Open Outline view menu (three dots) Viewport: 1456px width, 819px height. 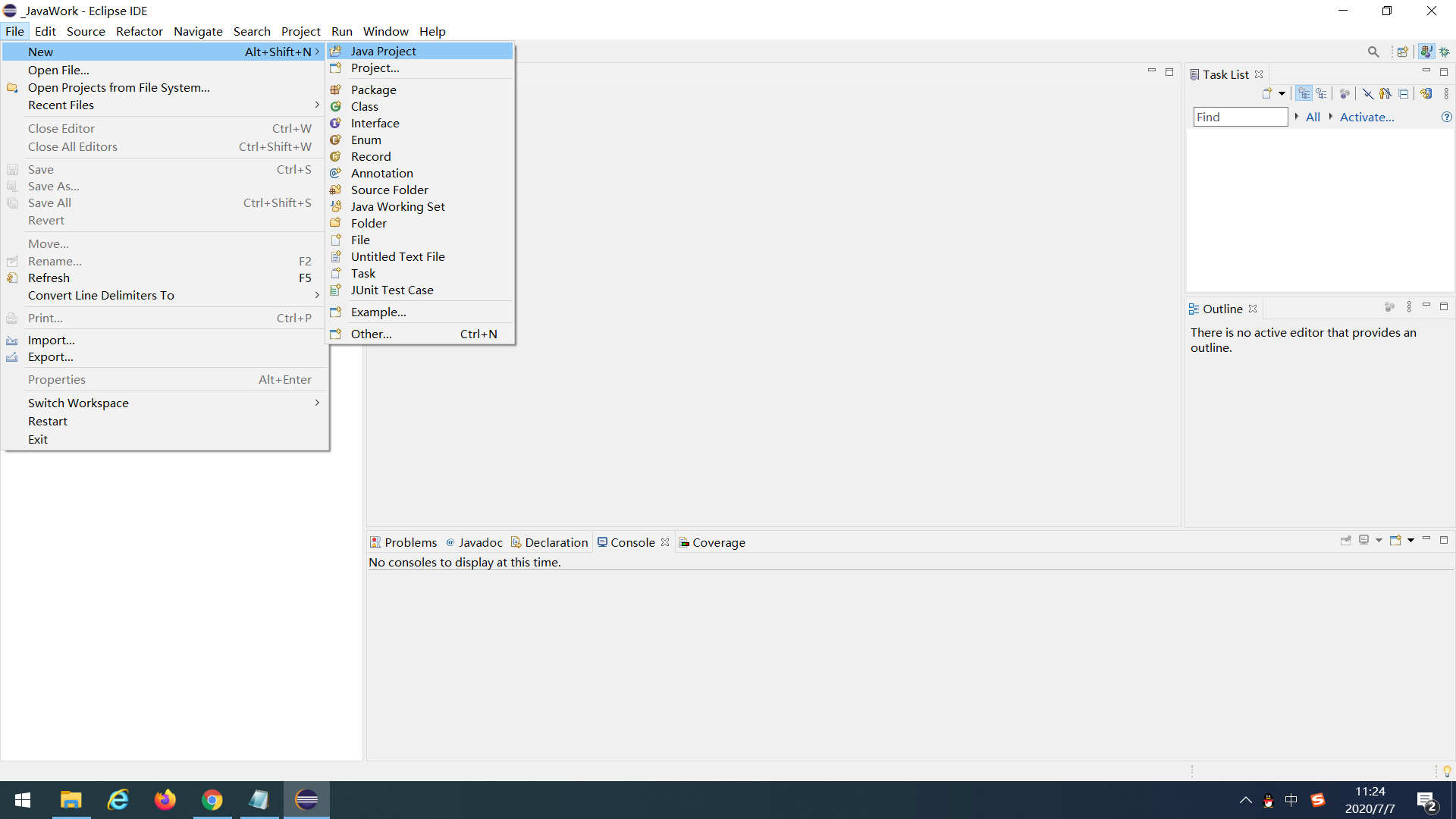1409,307
